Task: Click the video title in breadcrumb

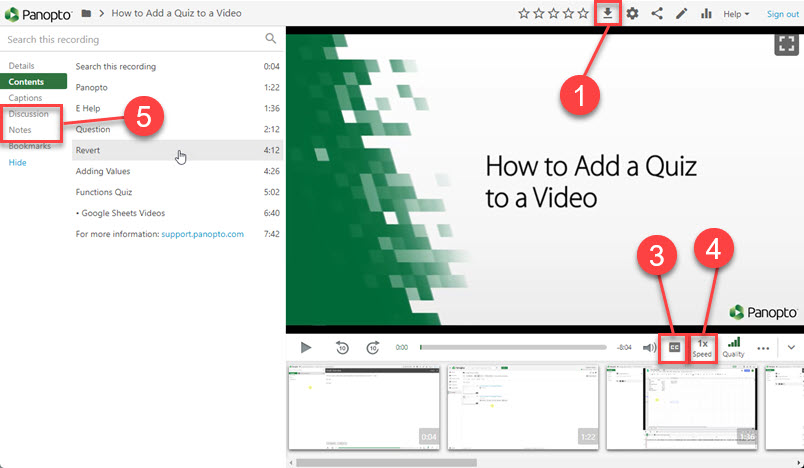Action: (176, 13)
